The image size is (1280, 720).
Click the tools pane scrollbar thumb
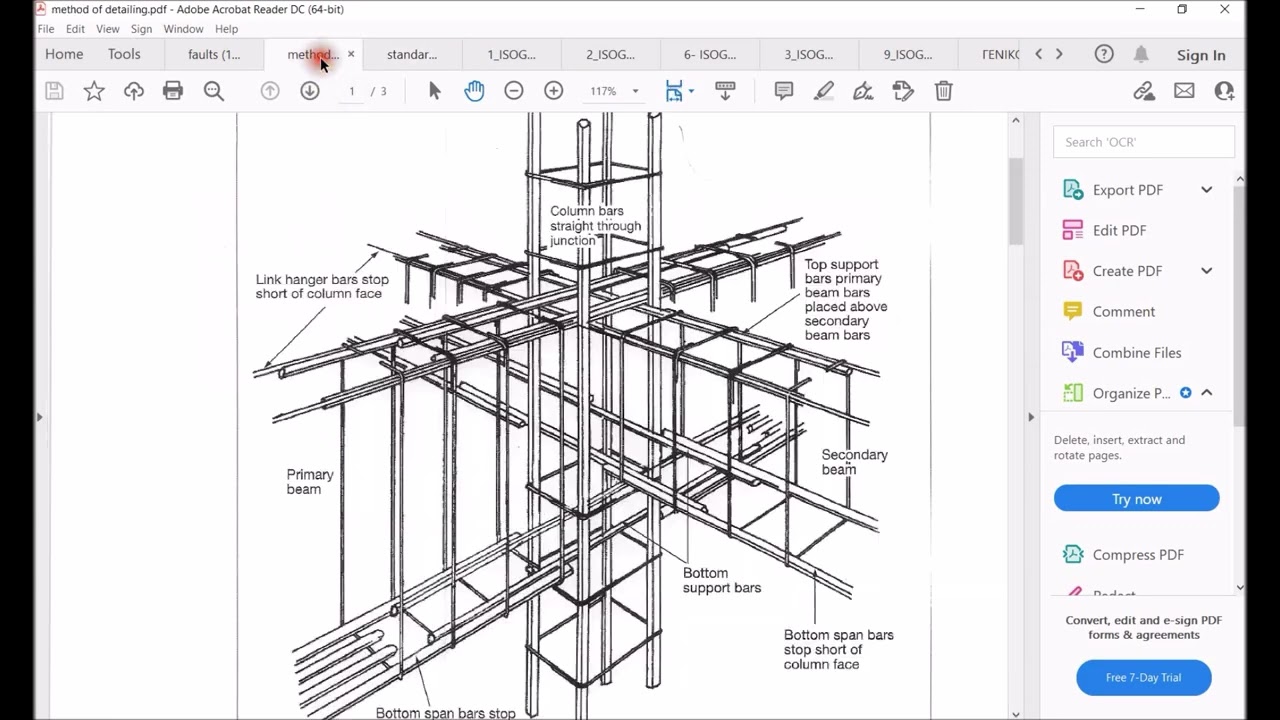1240,305
